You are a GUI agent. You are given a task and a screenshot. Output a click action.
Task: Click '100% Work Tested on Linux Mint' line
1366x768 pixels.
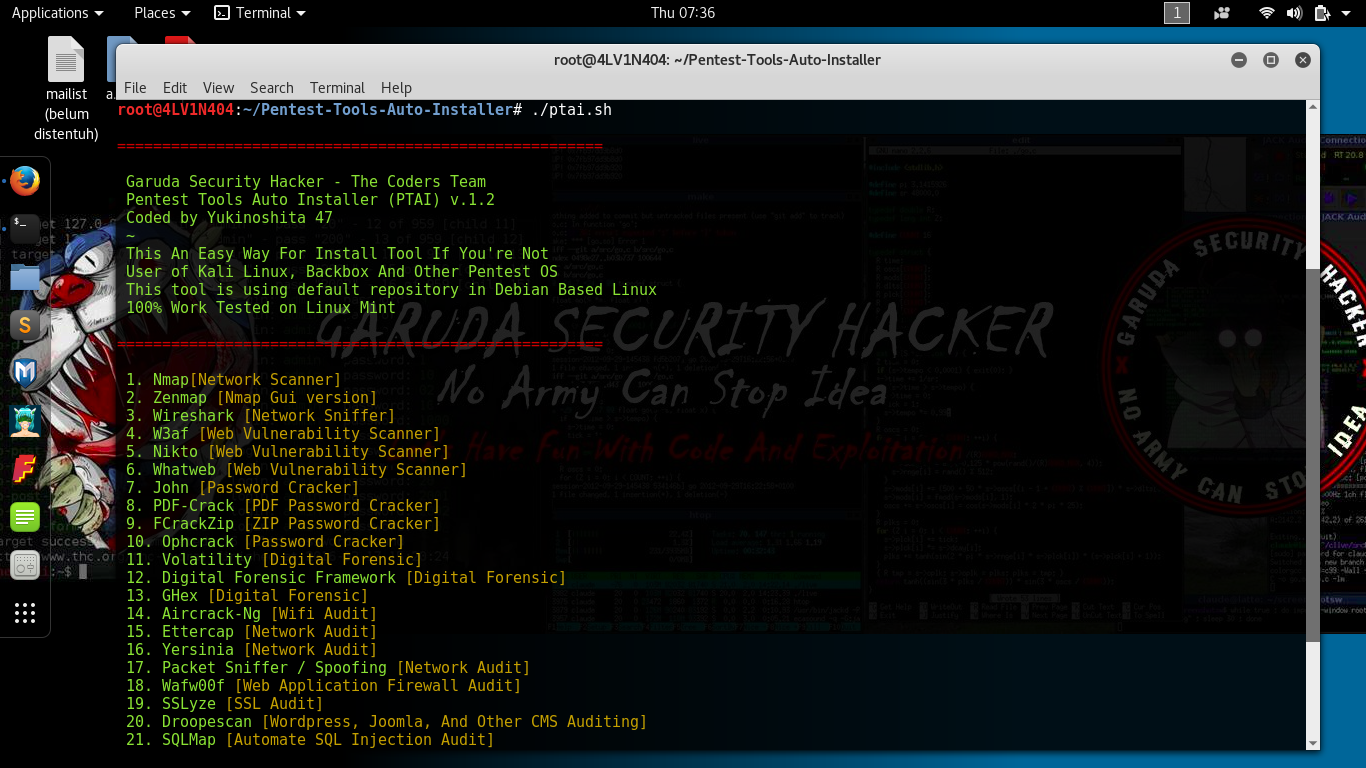tap(261, 308)
